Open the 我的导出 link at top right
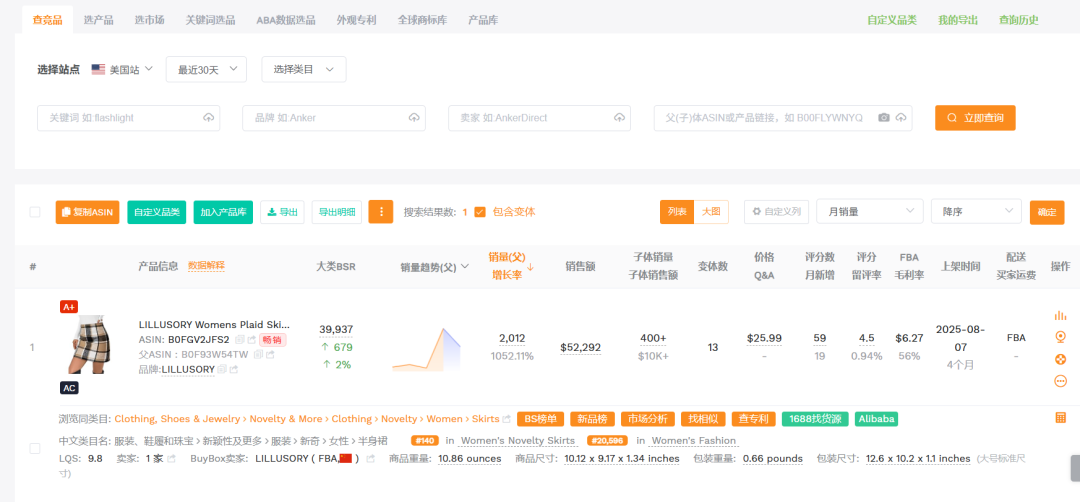This screenshot has width=1080, height=502. coord(958,20)
